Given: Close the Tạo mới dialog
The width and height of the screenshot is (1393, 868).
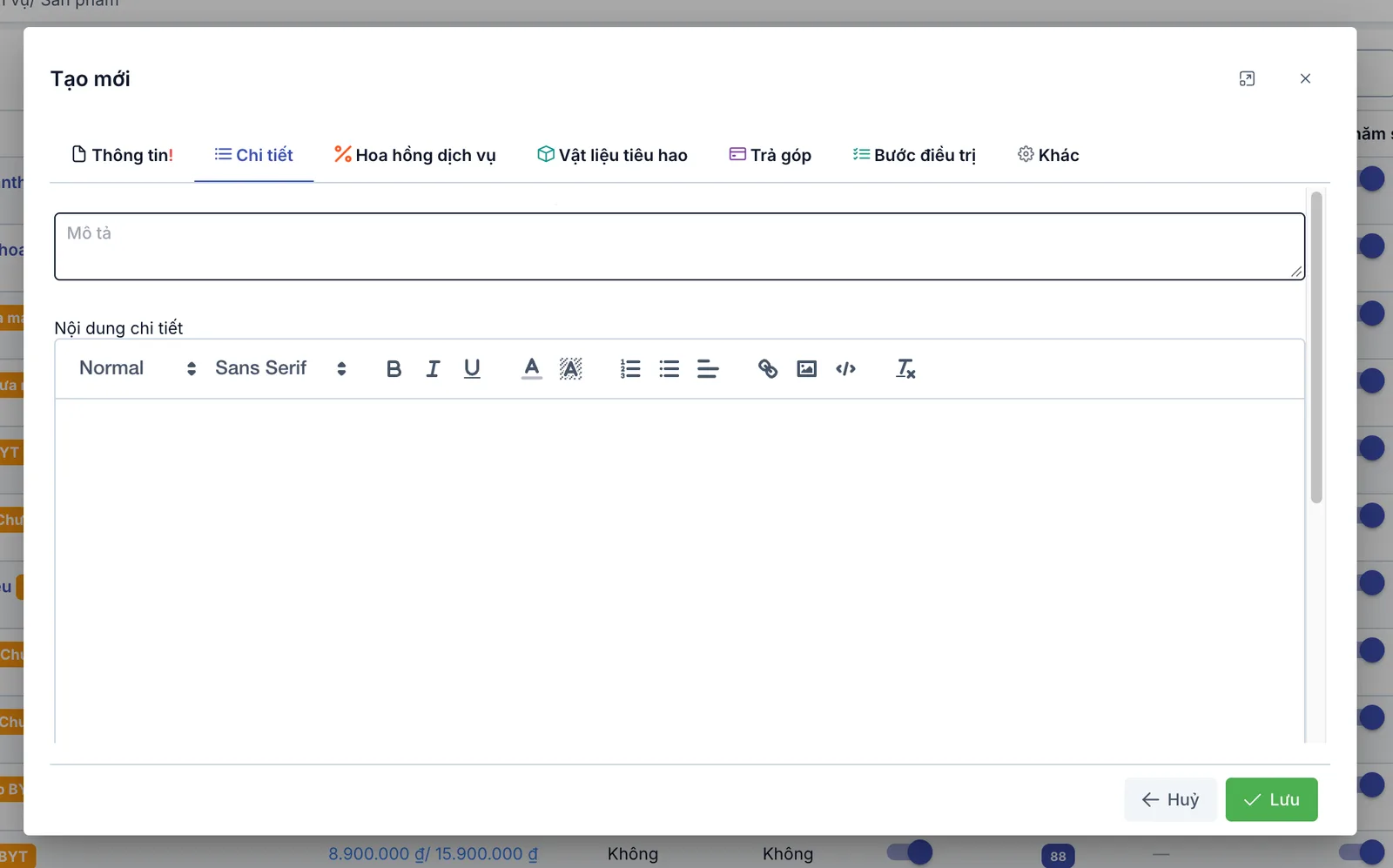Looking at the screenshot, I should [x=1305, y=79].
